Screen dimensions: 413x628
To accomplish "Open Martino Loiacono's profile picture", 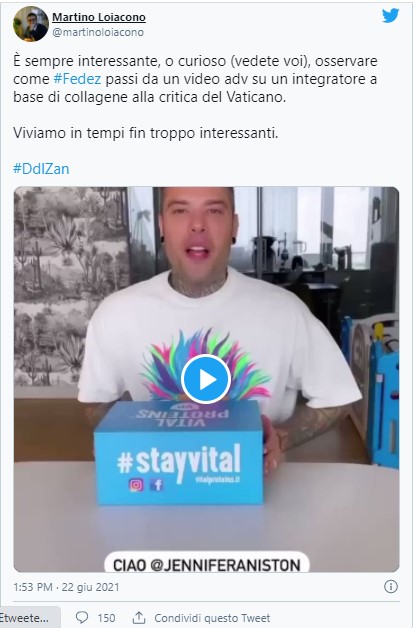I will pyautogui.click(x=31, y=24).
